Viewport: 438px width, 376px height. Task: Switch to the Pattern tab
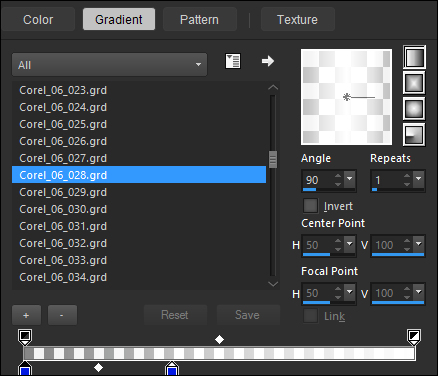pos(199,19)
